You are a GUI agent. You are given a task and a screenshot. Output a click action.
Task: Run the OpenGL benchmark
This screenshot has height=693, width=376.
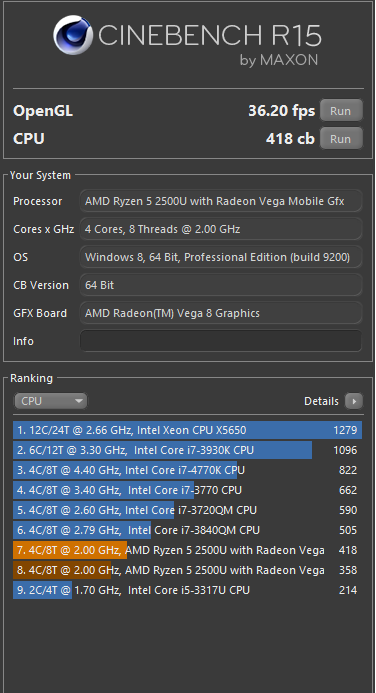[x=341, y=110]
